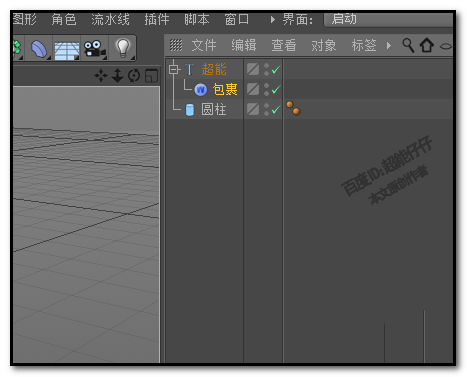
Task: Open Object Manager 对象 menu
Action: pyautogui.click(x=323, y=45)
